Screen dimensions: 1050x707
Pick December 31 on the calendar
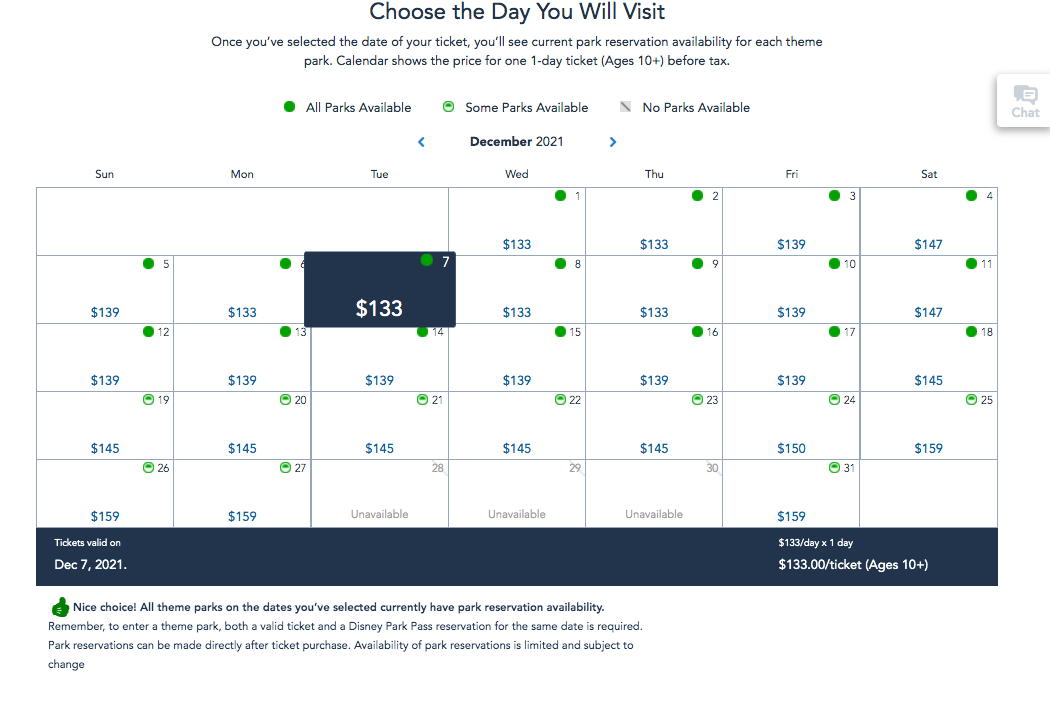(x=791, y=494)
